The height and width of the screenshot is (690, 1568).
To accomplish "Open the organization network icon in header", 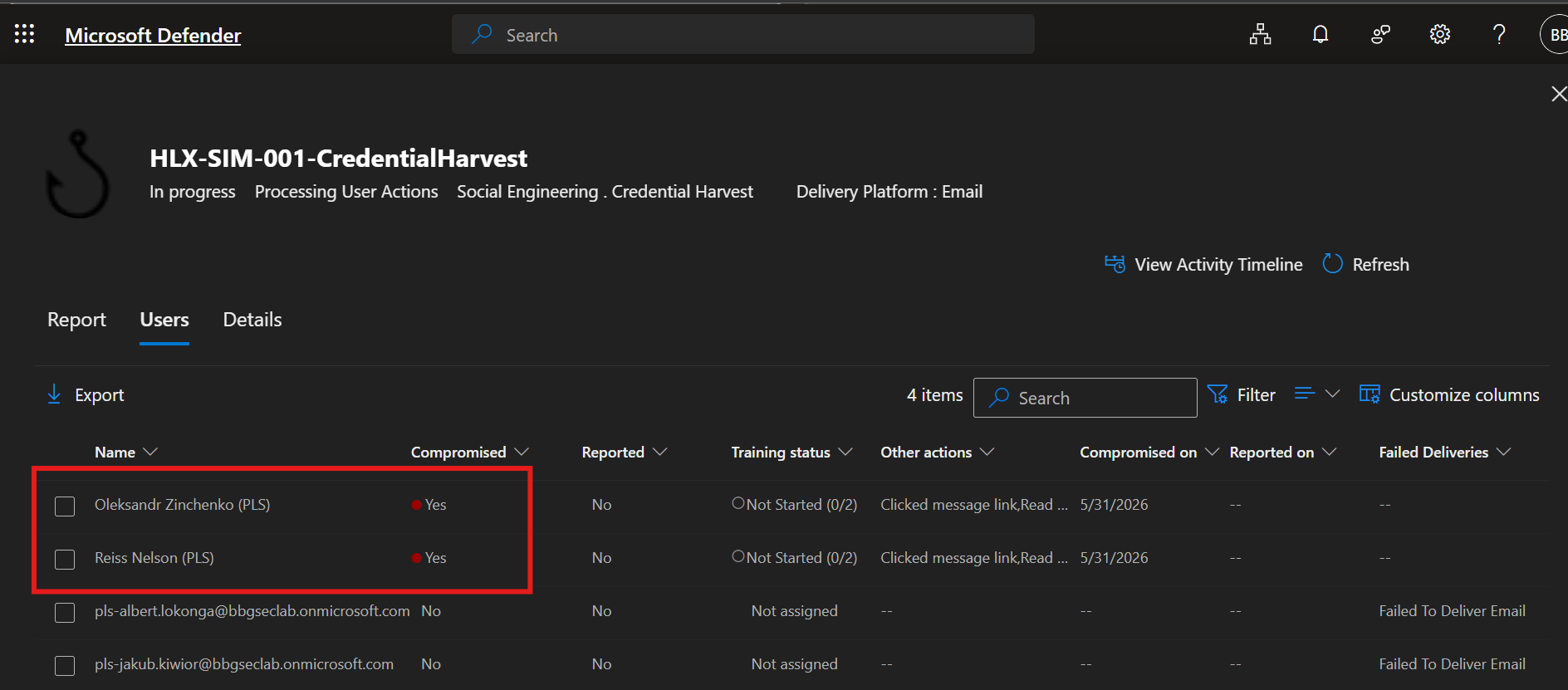I will point(1260,35).
